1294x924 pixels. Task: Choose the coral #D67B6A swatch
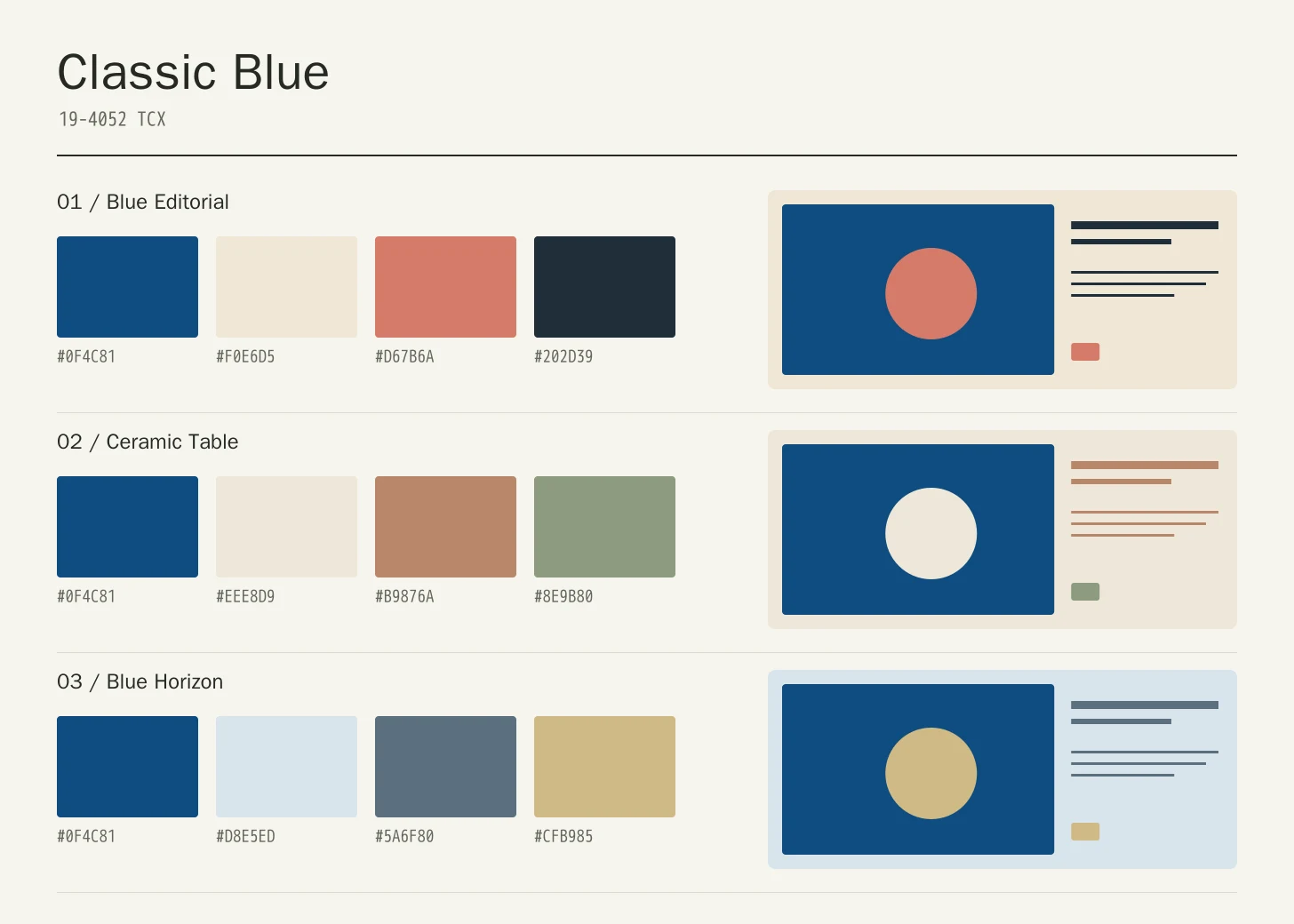pos(445,287)
